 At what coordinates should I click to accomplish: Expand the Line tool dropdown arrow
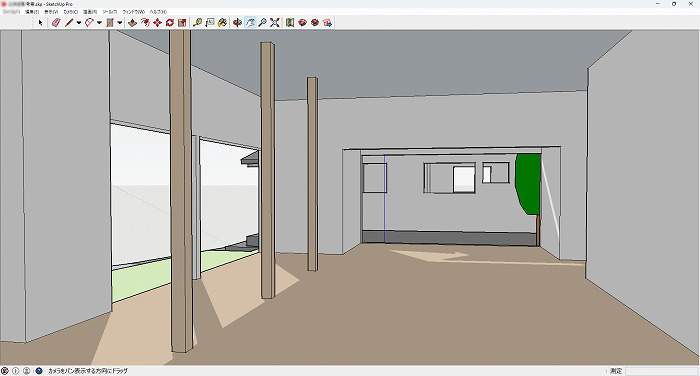coord(79,22)
